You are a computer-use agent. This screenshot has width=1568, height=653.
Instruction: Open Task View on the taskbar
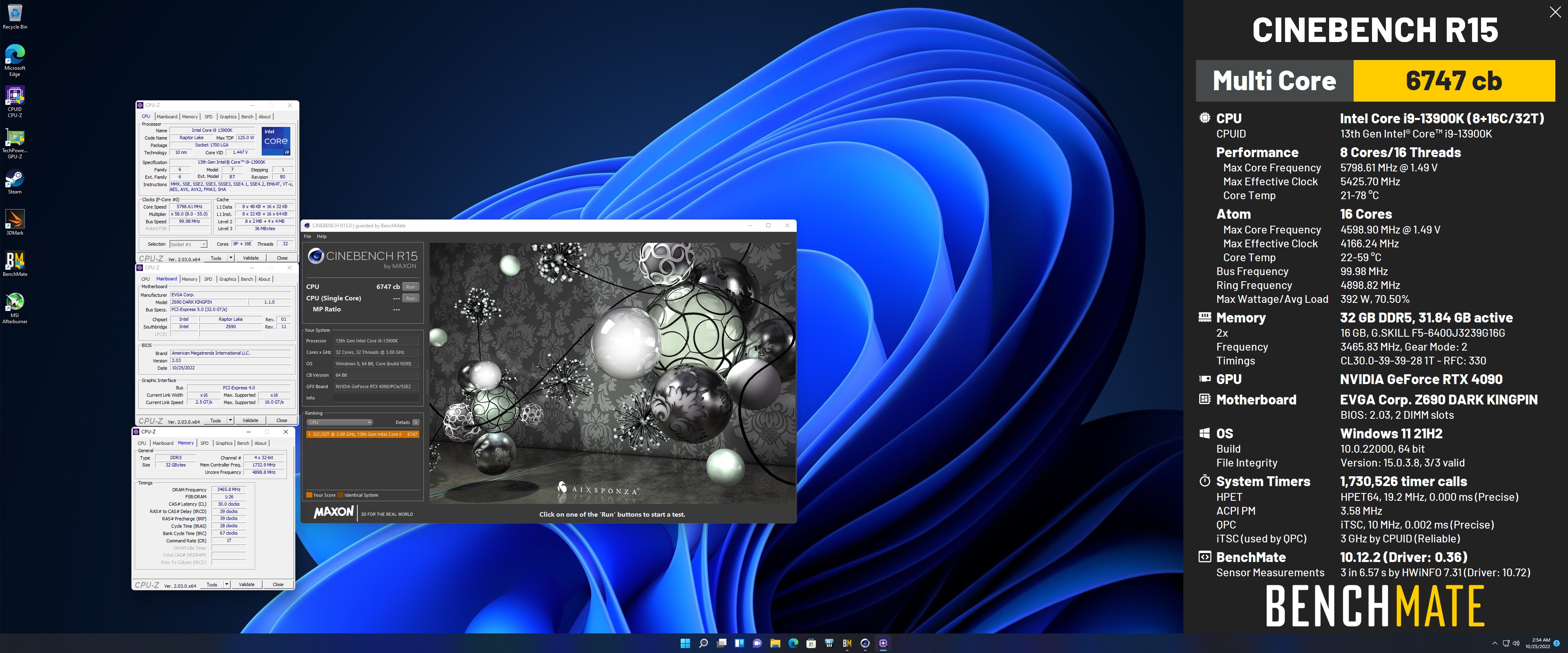[721, 643]
